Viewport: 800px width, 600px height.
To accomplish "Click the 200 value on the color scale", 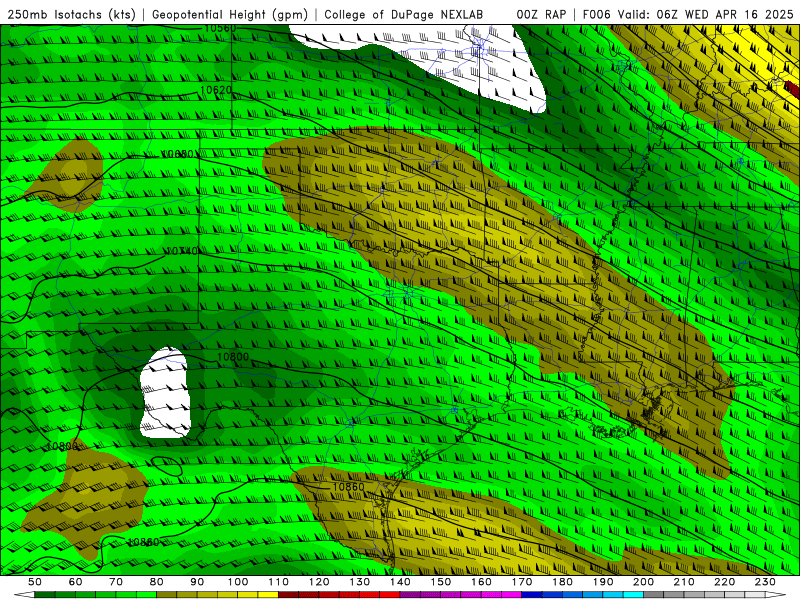I will click(643, 582).
